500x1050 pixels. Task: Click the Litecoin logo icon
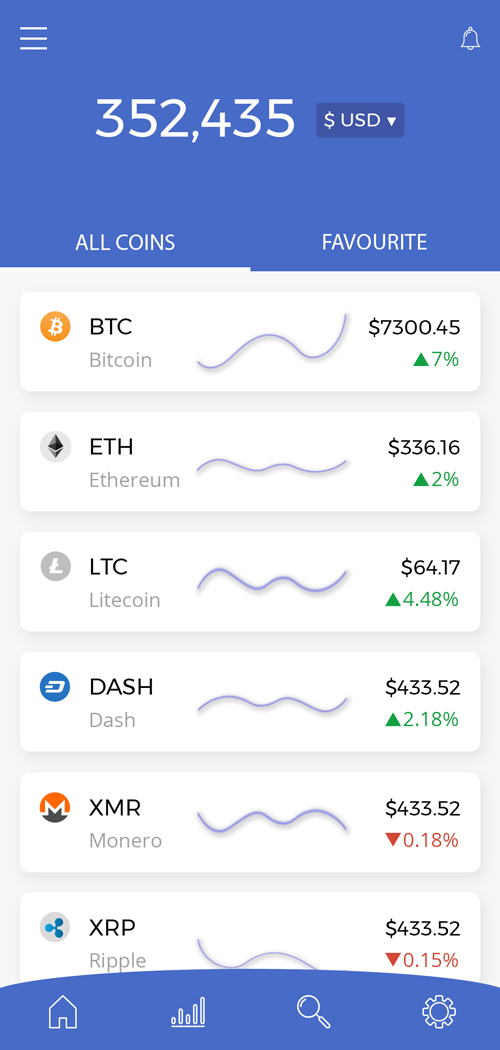click(55, 567)
